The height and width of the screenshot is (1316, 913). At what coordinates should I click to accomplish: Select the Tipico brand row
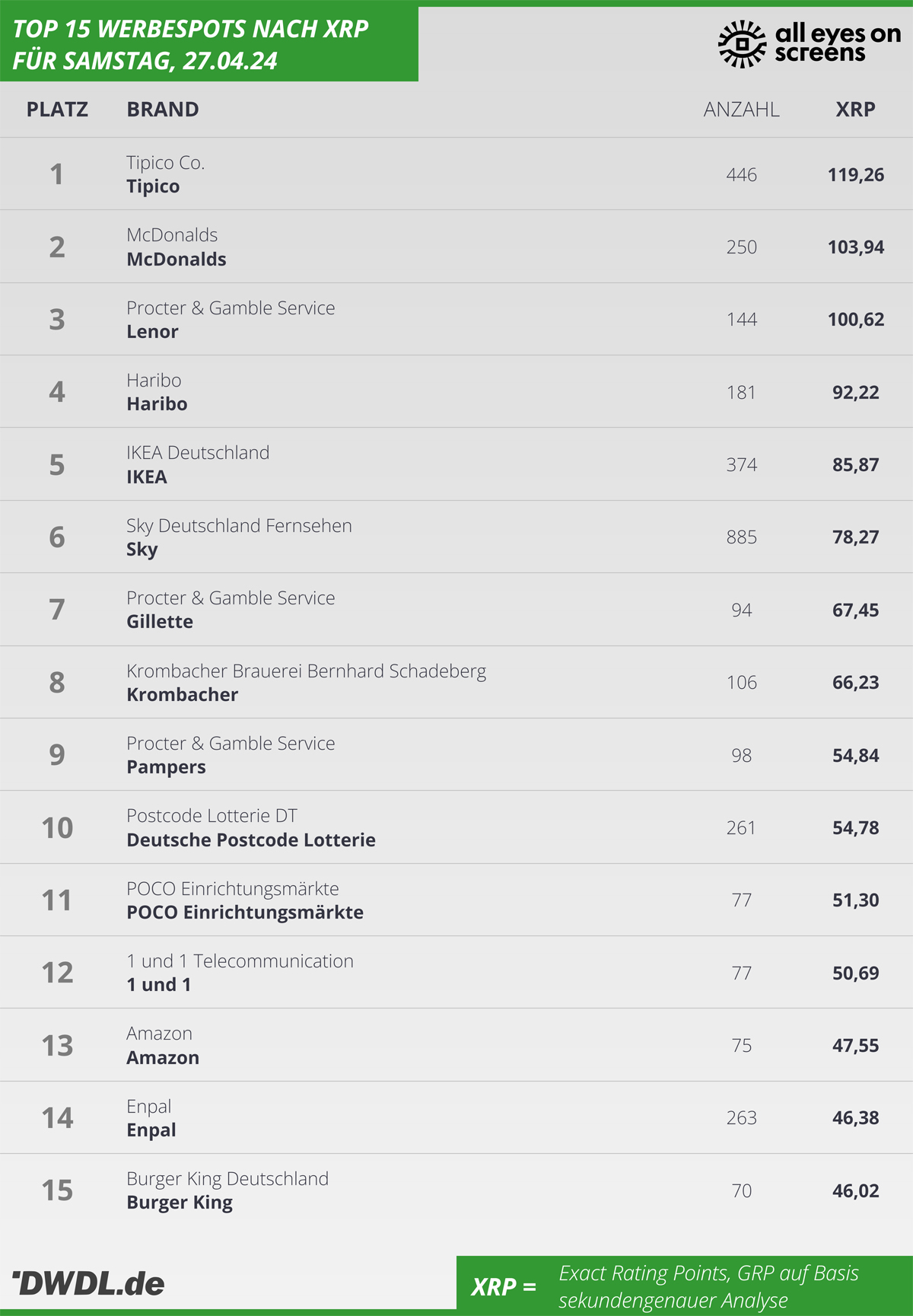tap(456, 174)
